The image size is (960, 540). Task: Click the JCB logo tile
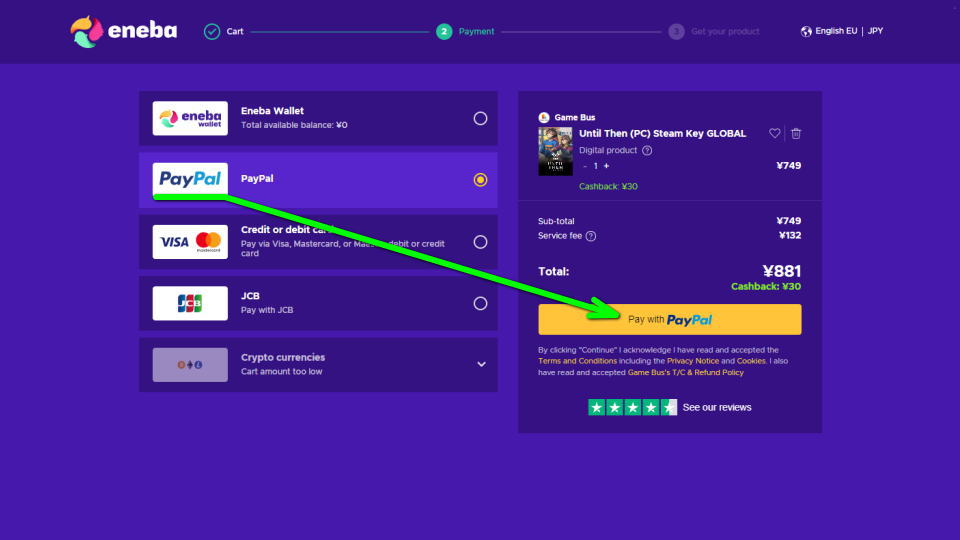pos(190,303)
